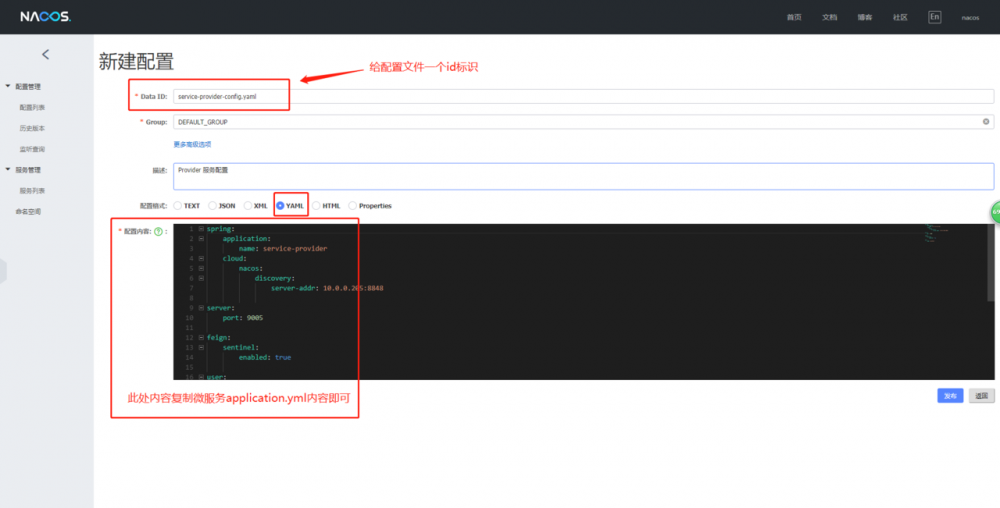Click the back chevron in the sidebar
This screenshot has width=1000, height=508.
tap(45, 55)
